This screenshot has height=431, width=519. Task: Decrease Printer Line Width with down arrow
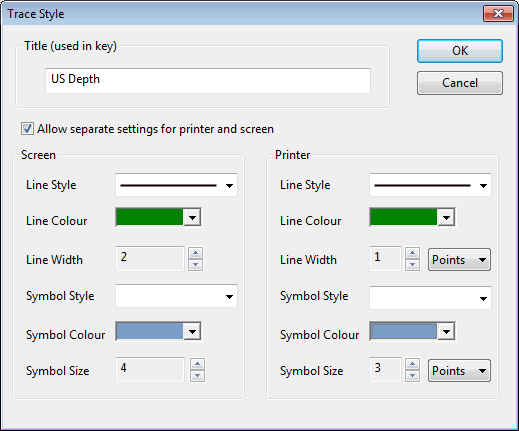point(412,265)
